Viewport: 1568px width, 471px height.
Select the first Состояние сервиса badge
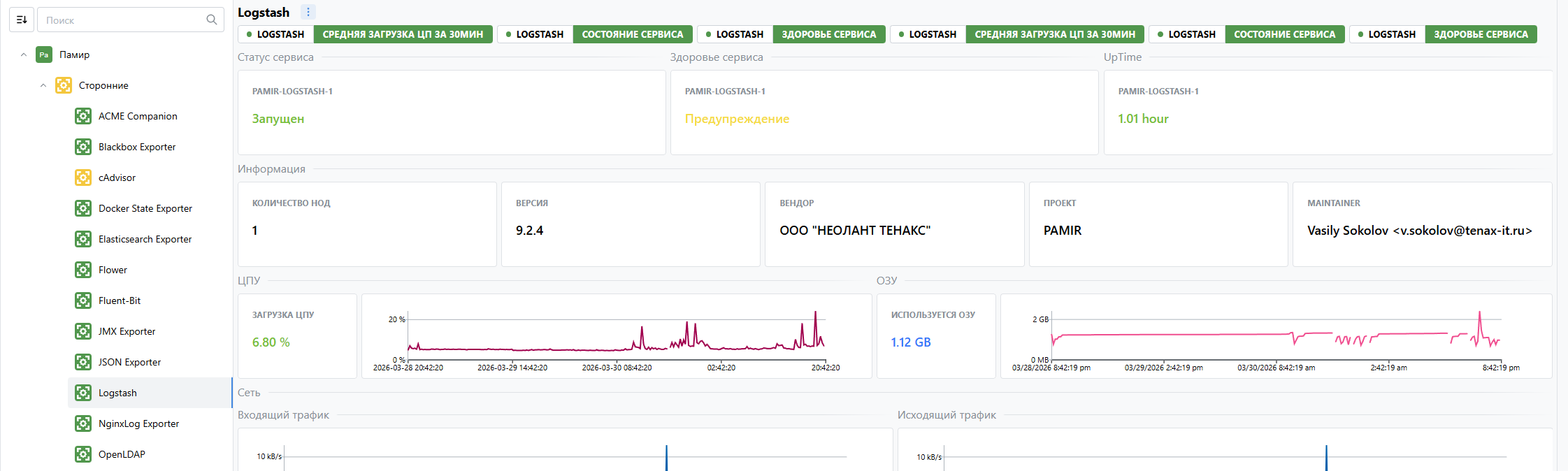pyautogui.click(x=632, y=34)
